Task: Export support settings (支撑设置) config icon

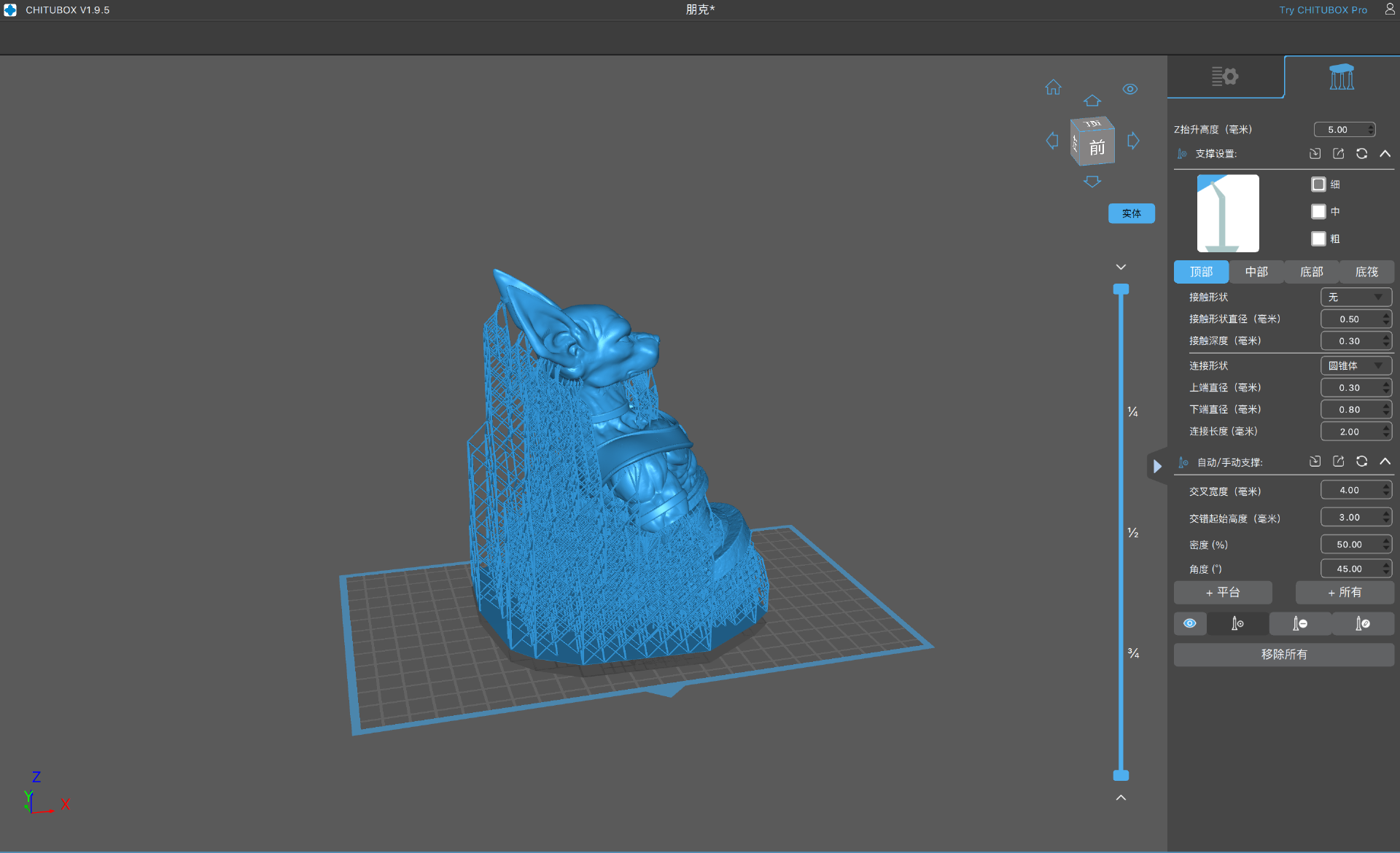Action: pyautogui.click(x=1338, y=154)
